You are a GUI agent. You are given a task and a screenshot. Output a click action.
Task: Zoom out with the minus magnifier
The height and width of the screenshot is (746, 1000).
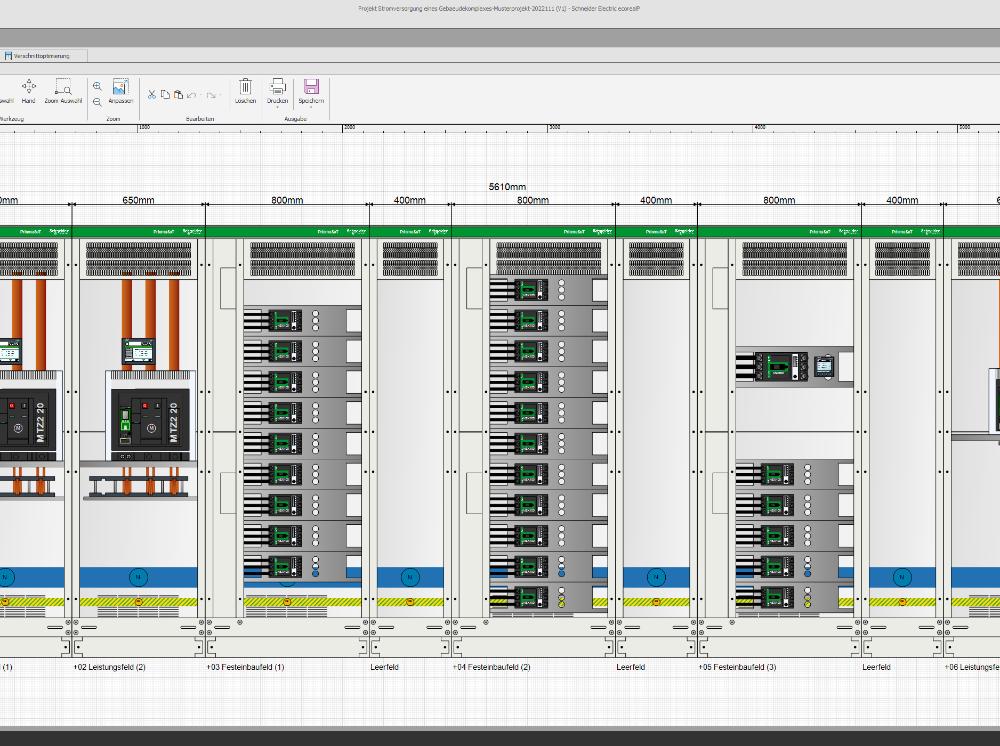(x=97, y=102)
